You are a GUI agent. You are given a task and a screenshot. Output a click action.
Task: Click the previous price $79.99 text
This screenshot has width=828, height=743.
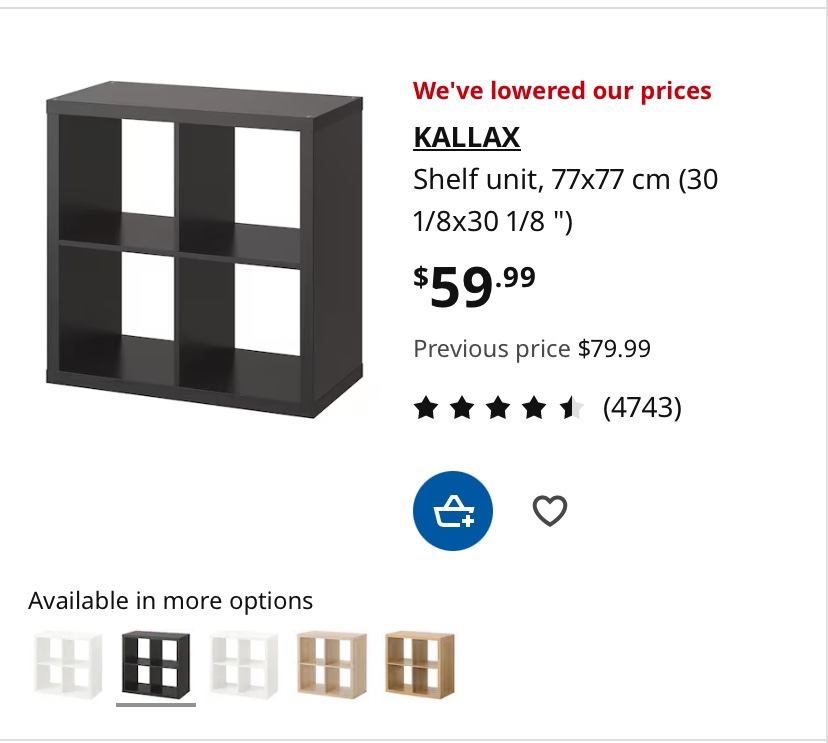(531, 349)
